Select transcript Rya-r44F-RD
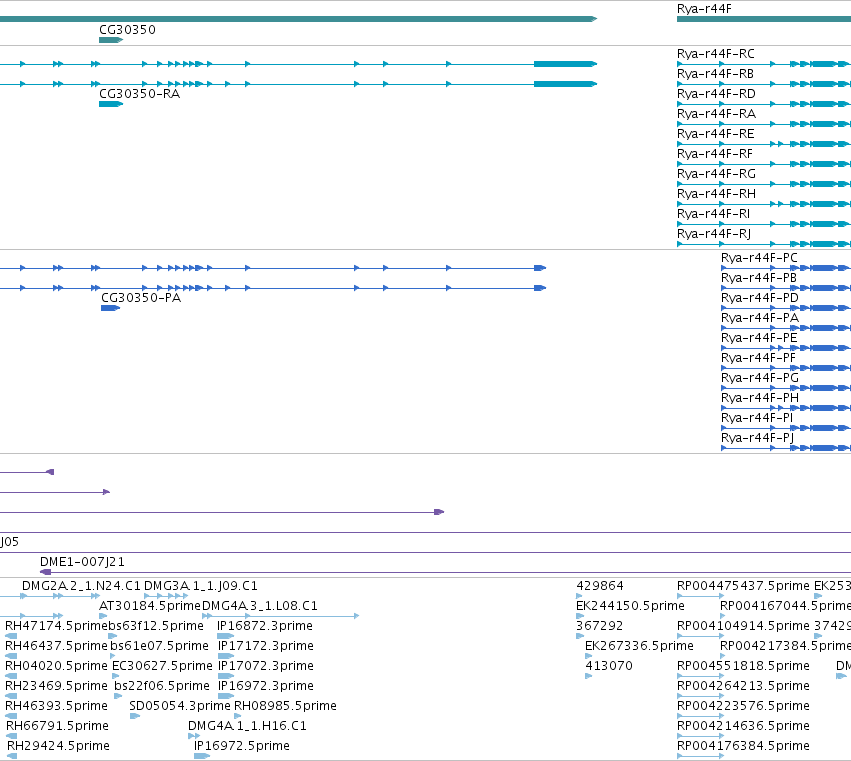This screenshot has height=761, width=851. pyautogui.click(x=716, y=93)
